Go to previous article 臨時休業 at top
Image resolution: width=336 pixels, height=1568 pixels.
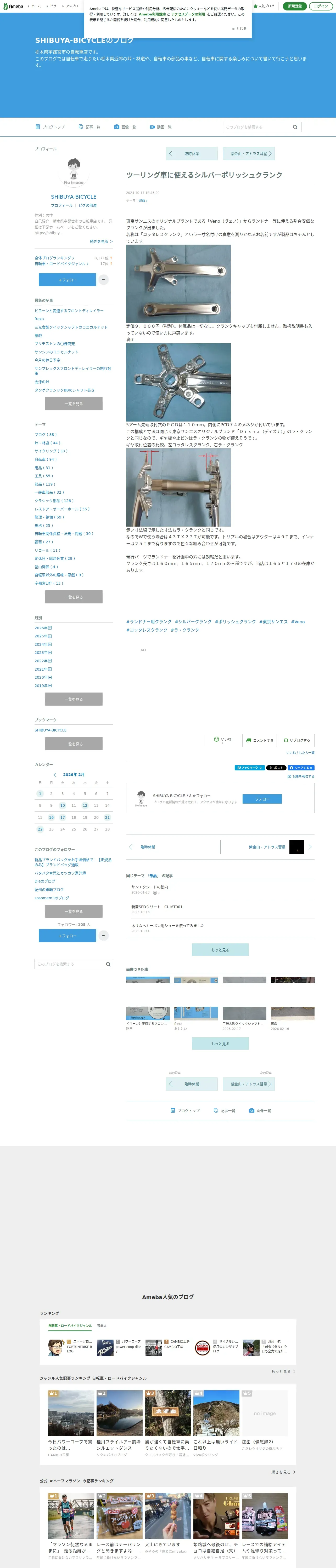tap(192, 154)
